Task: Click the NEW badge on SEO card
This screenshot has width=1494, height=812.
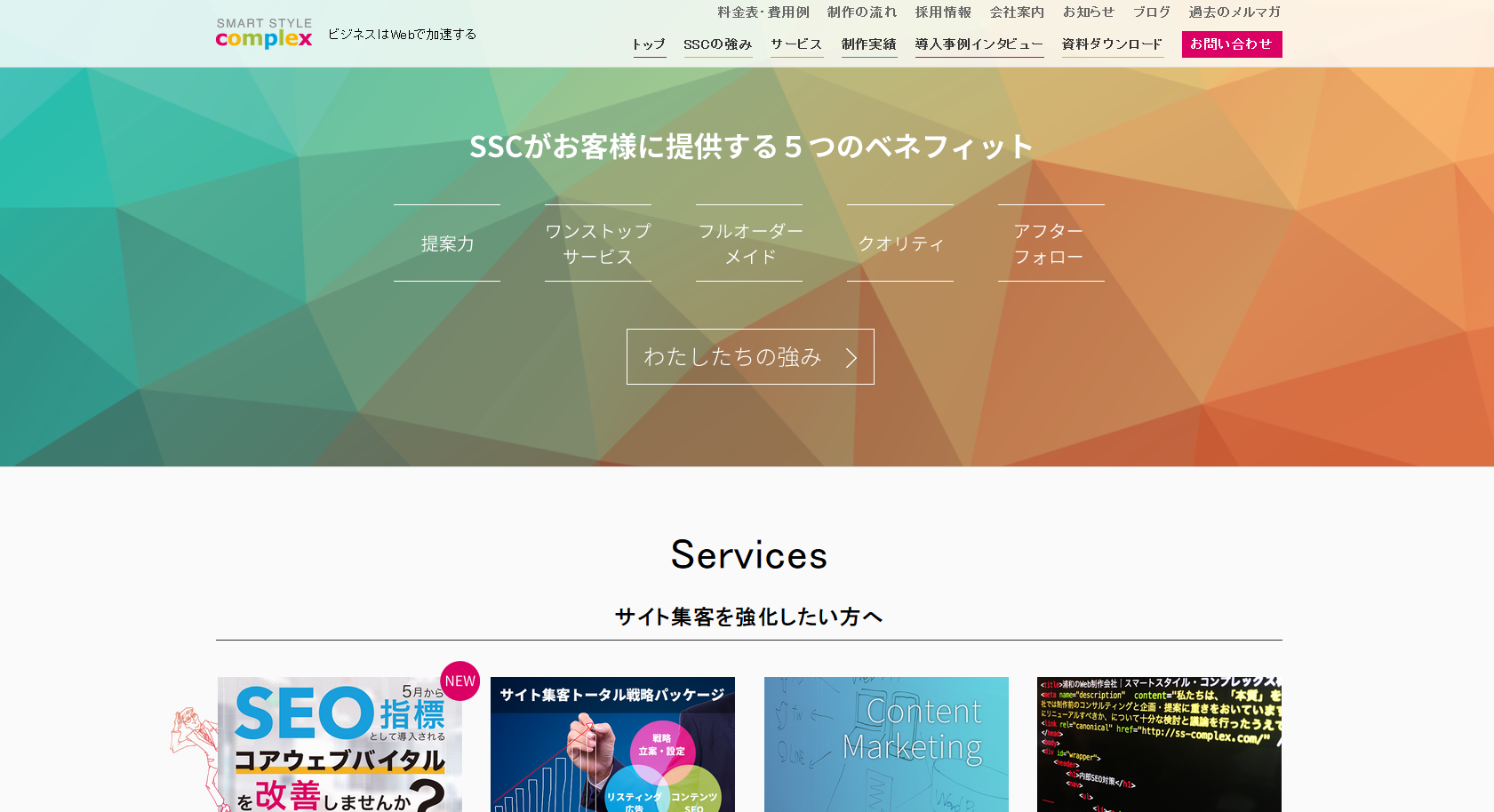Action: (459, 681)
